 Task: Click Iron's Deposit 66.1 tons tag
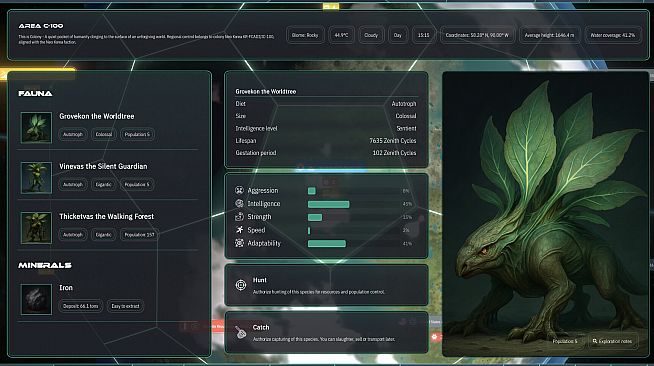[80, 306]
